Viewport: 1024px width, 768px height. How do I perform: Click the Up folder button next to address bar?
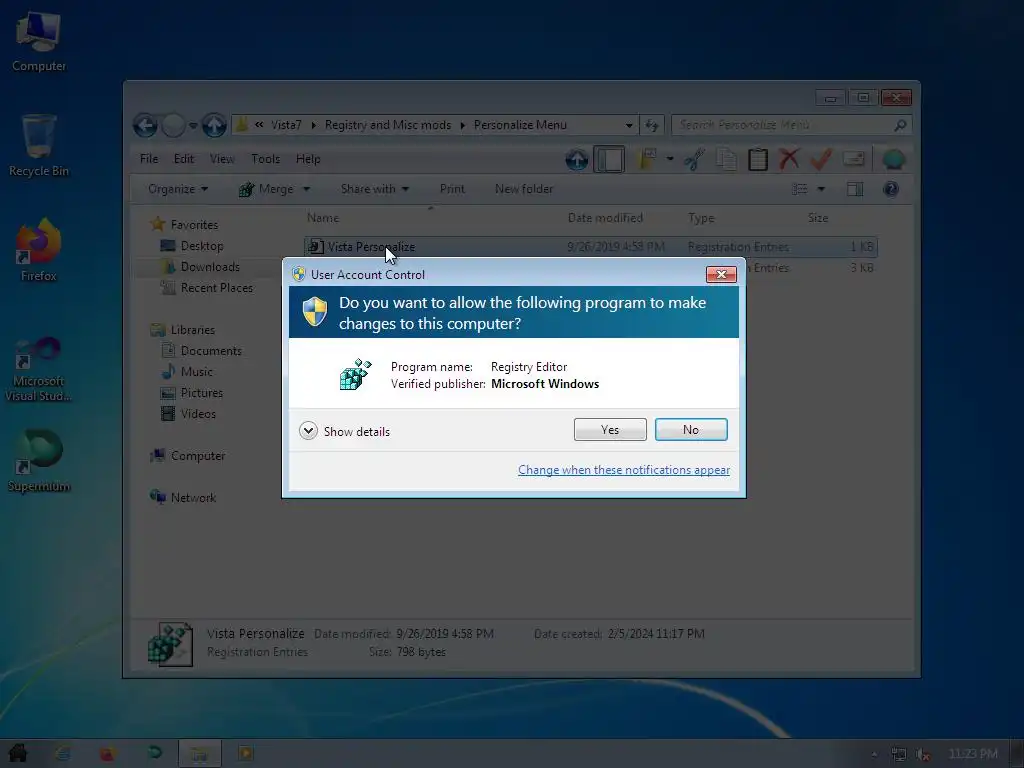tap(214, 125)
